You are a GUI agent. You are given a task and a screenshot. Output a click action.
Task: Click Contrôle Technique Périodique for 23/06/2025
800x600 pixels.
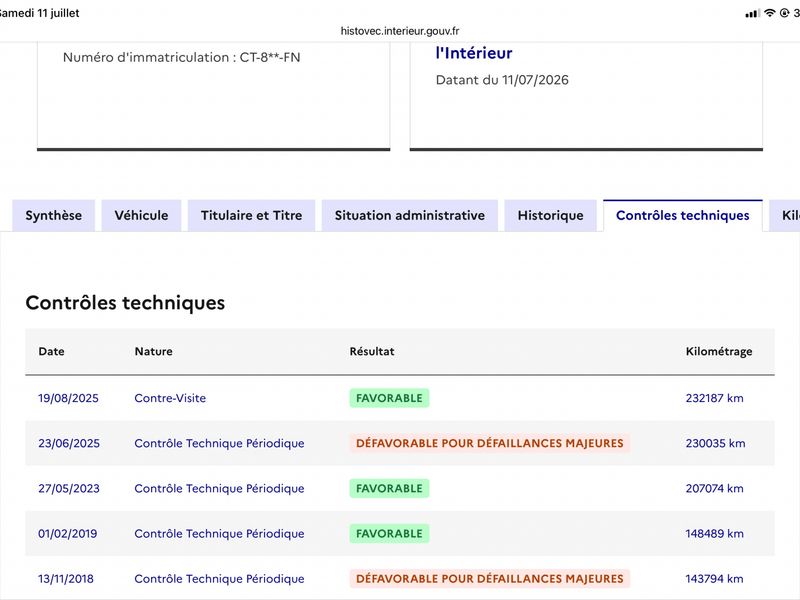219,443
